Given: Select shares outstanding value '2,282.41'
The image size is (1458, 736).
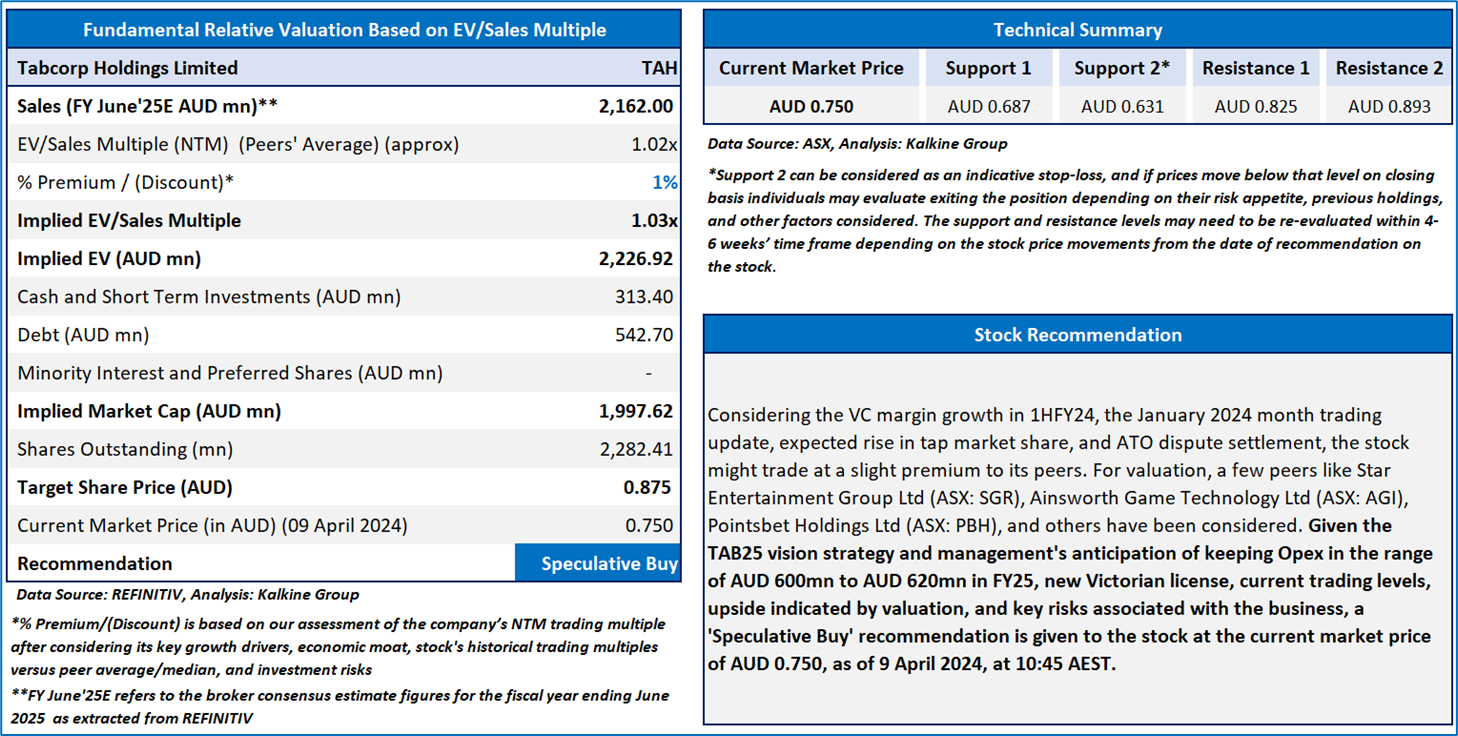Looking at the screenshot, I should [x=637, y=449].
